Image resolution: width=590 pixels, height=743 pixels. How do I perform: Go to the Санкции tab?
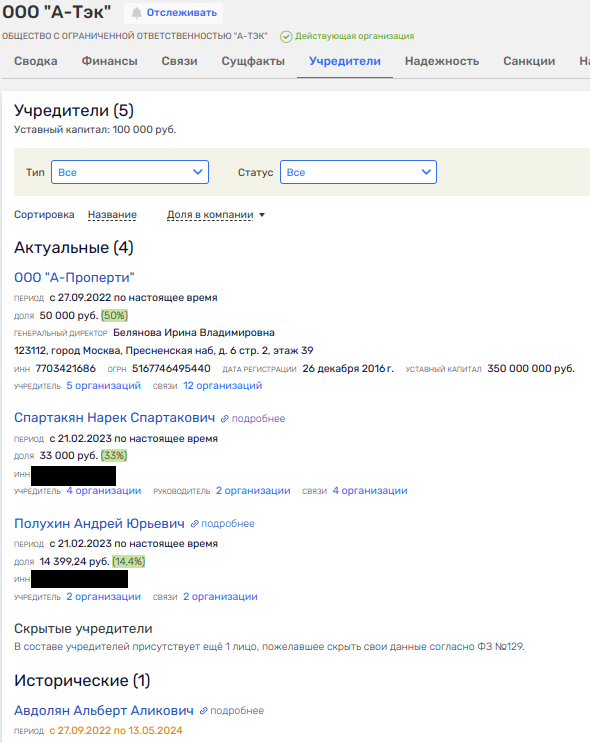click(x=529, y=61)
